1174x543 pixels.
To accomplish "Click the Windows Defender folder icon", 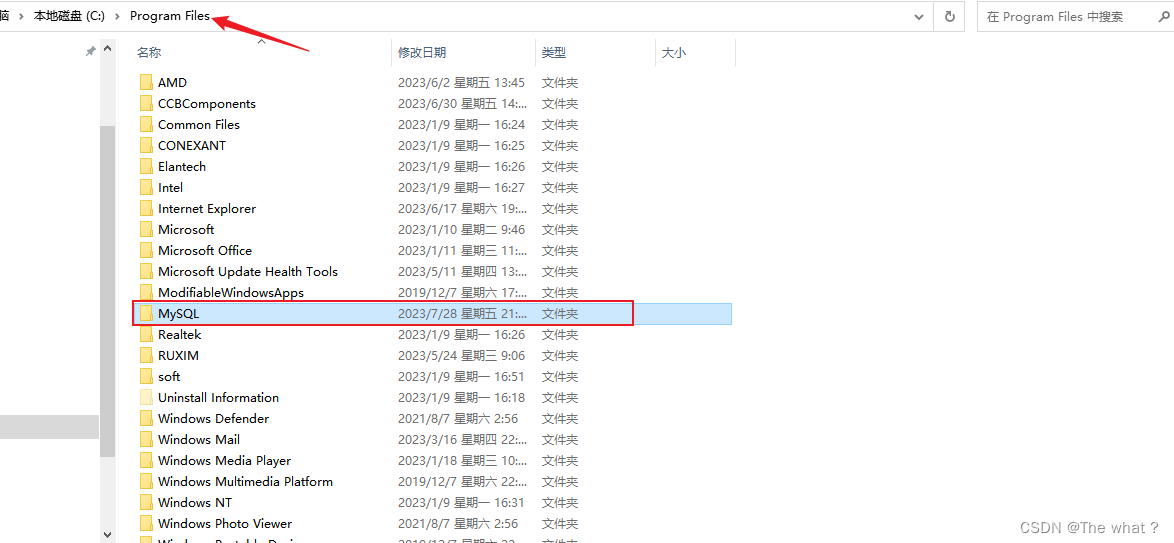I will [146, 418].
